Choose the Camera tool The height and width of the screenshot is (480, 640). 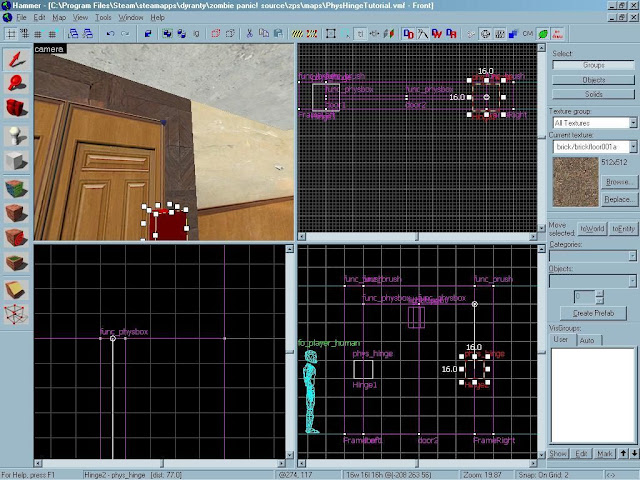[16, 108]
